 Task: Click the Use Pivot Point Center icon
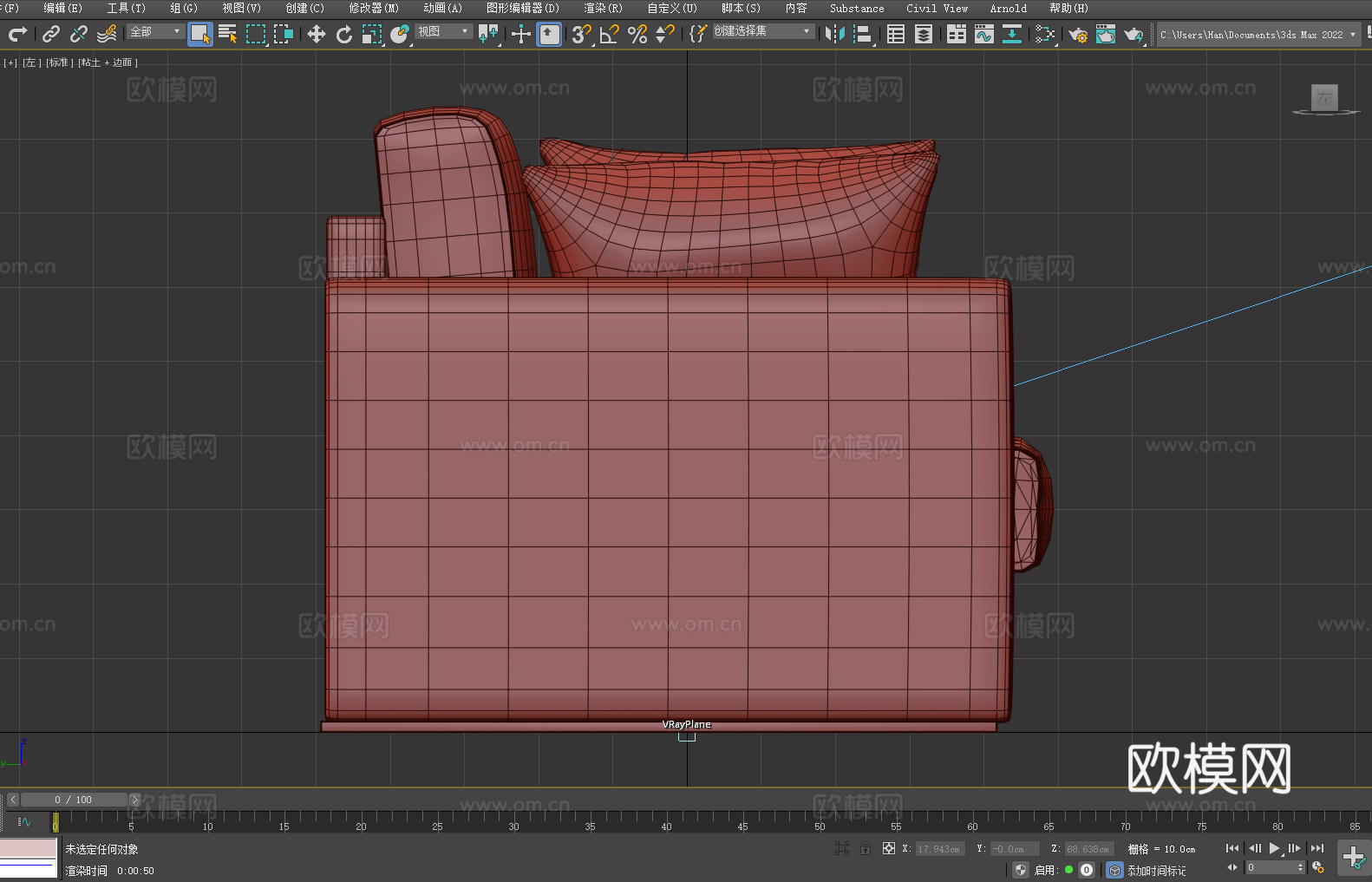(x=488, y=34)
